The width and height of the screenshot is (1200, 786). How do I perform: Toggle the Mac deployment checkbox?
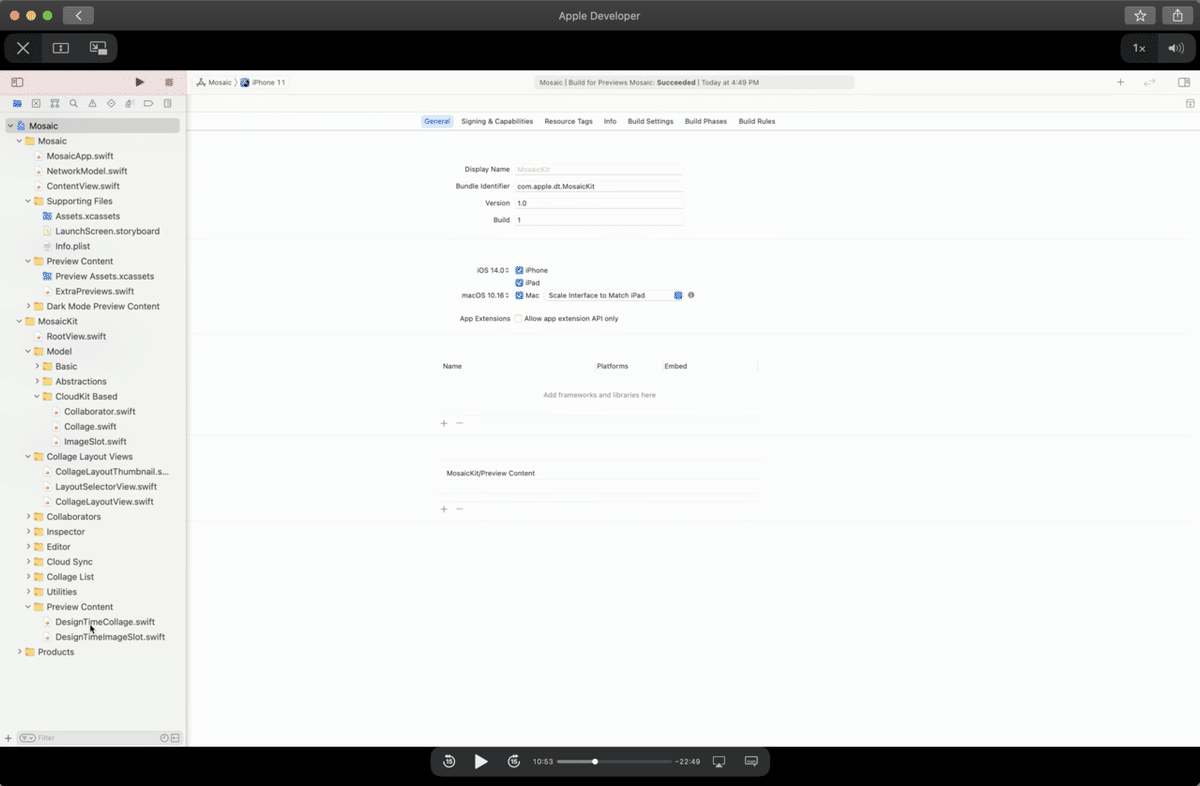[519, 296]
